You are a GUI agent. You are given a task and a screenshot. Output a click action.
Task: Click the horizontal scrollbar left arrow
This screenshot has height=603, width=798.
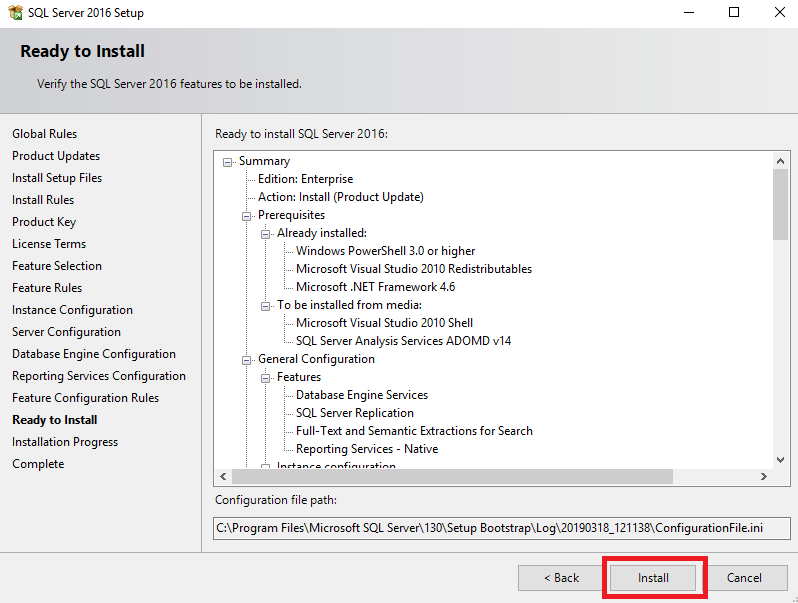pyautogui.click(x=223, y=476)
